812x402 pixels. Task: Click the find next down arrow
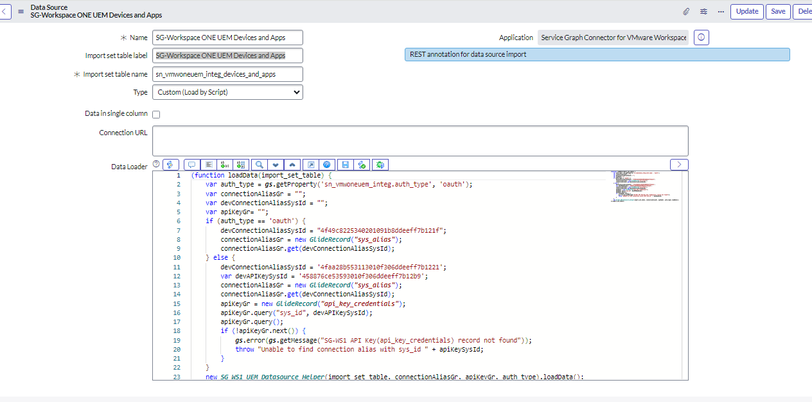point(276,165)
